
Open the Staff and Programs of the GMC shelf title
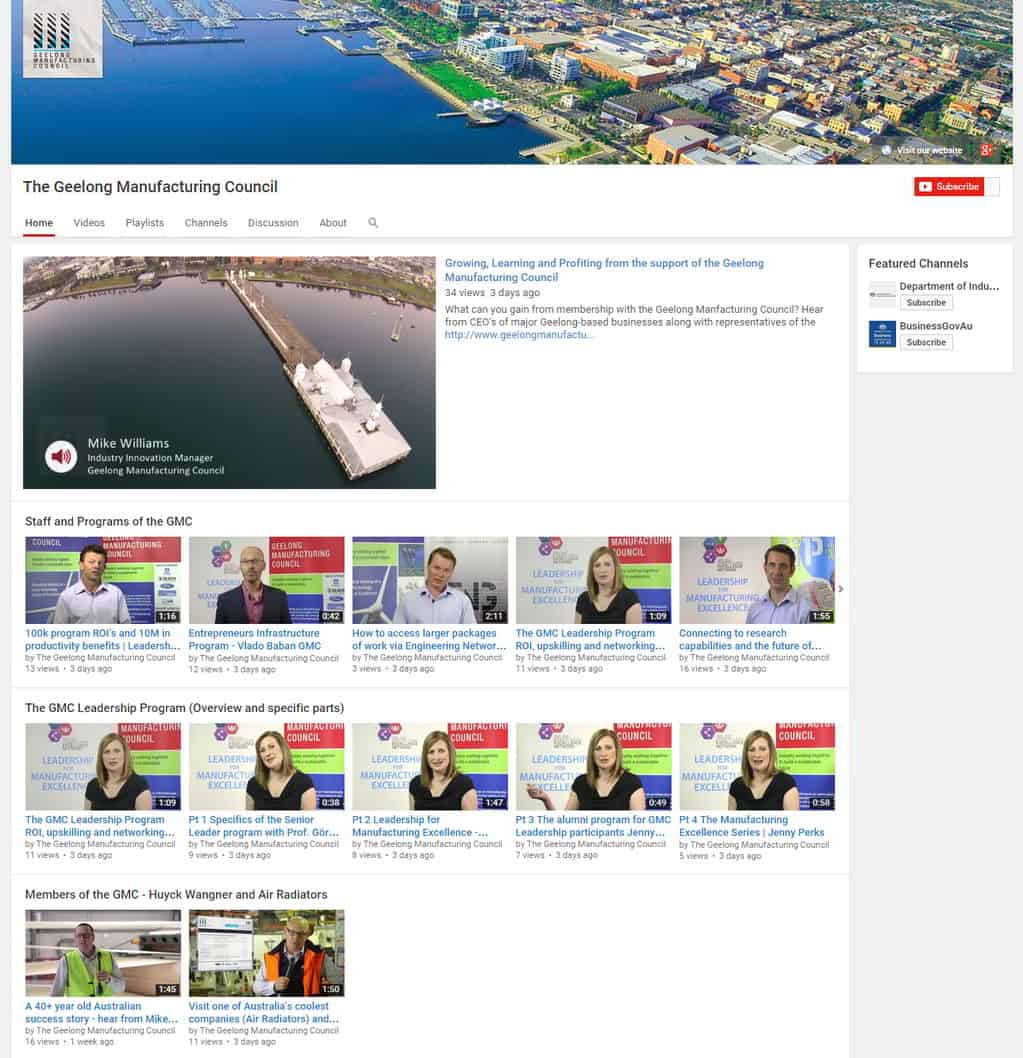click(x=109, y=522)
